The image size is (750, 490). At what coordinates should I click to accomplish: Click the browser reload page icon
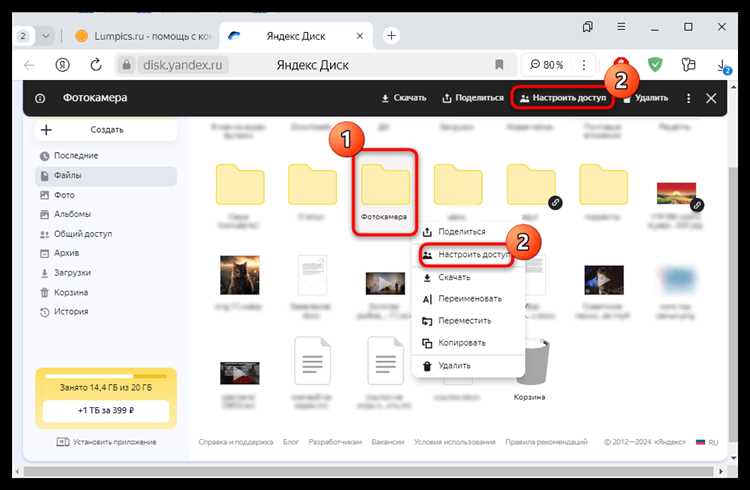pos(96,65)
